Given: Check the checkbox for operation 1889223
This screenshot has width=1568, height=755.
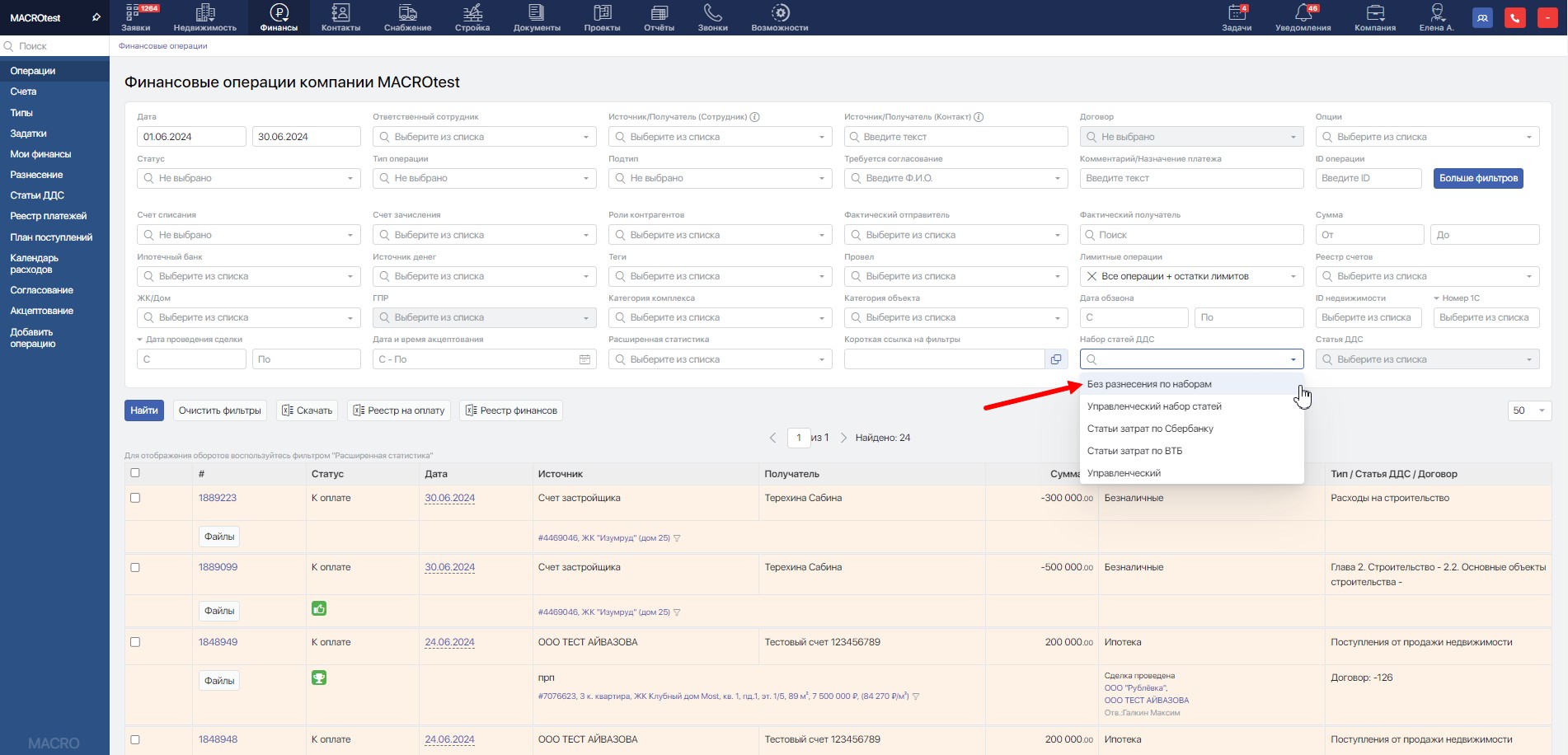Looking at the screenshot, I should pyautogui.click(x=135, y=498).
